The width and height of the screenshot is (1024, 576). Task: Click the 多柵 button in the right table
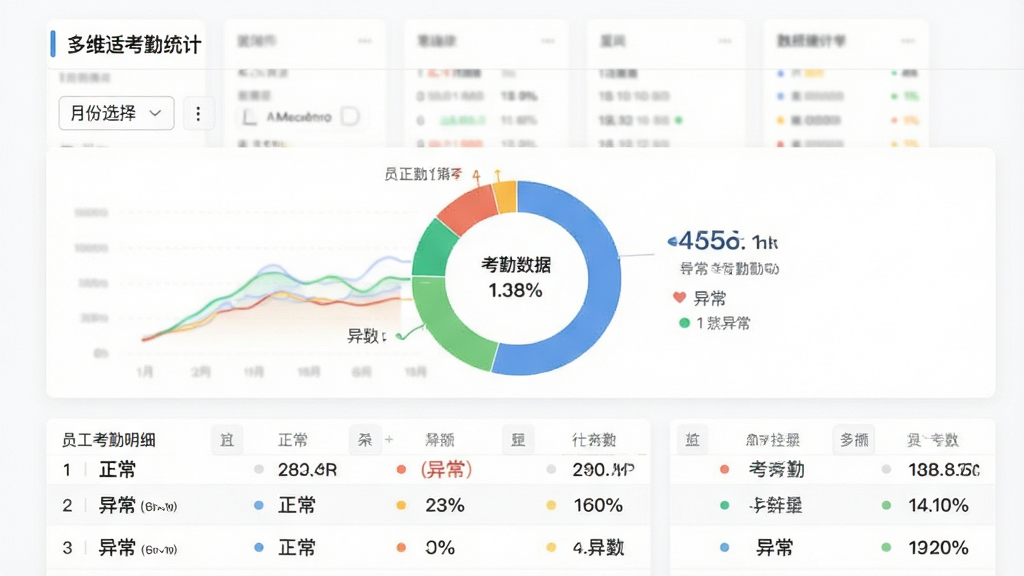click(854, 440)
